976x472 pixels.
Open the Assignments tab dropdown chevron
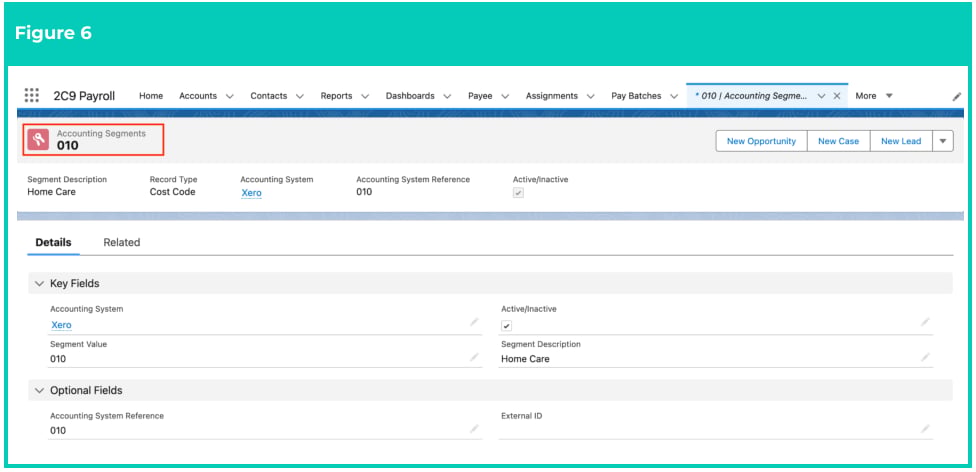pyautogui.click(x=591, y=97)
